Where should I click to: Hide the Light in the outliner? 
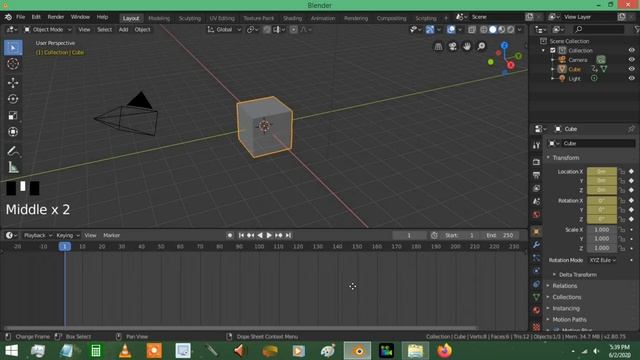tap(631, 78)
